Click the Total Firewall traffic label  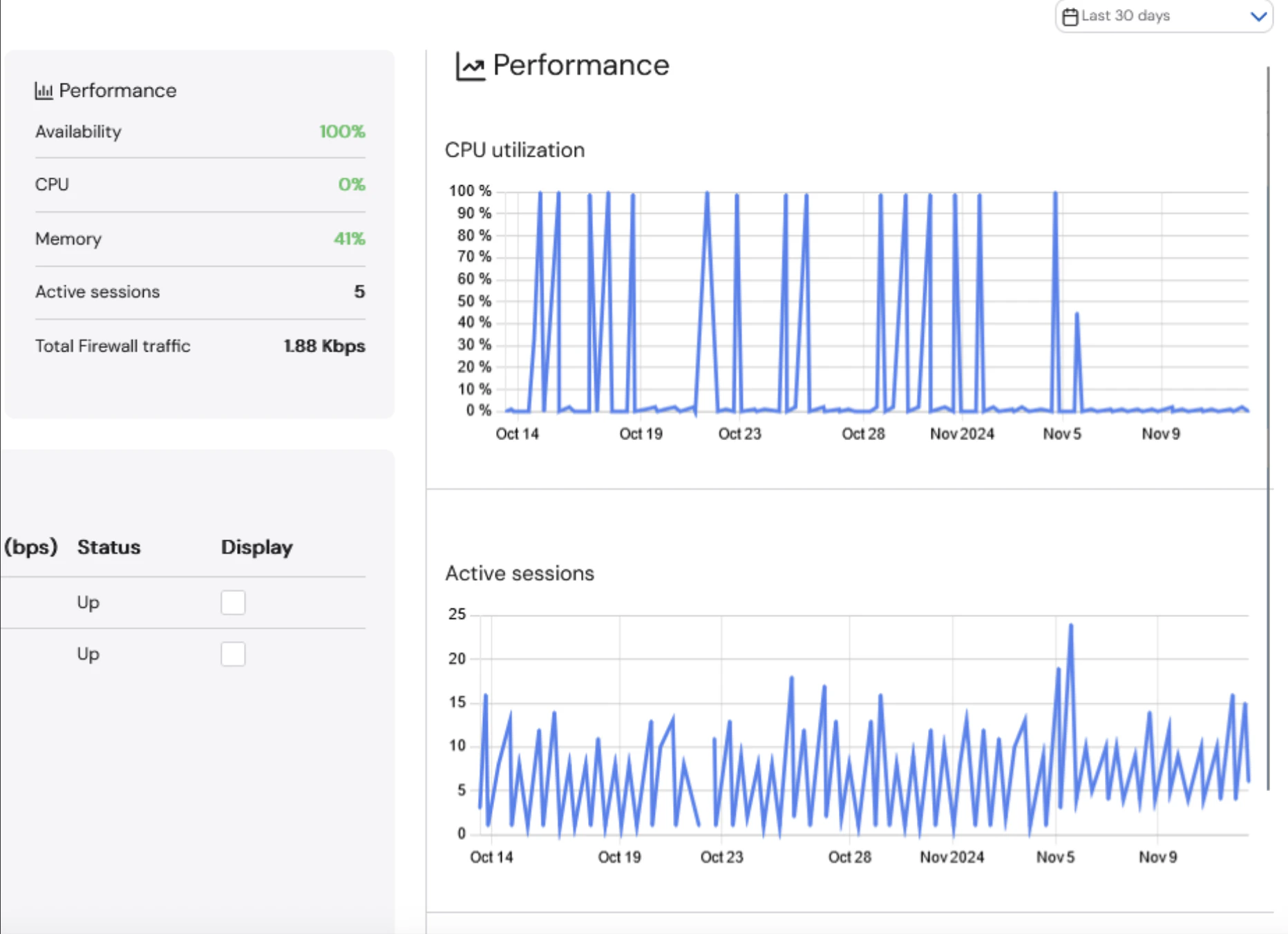pyautogui.click(x=113, y=346)
